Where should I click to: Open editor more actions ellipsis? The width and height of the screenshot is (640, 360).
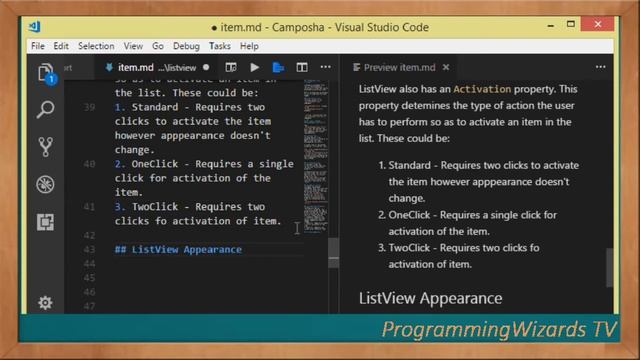(326, 67)
